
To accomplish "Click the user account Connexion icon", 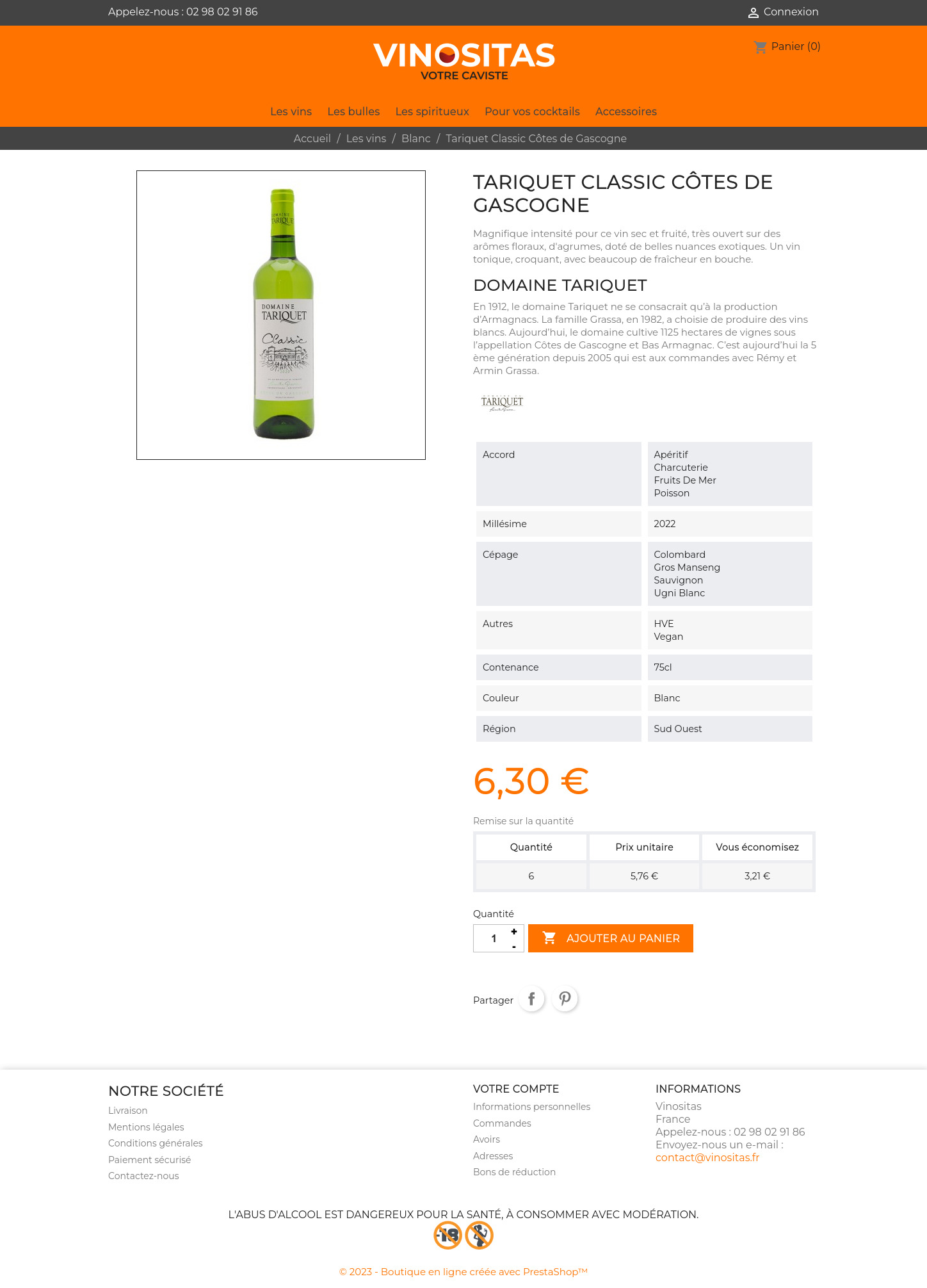I will pos(754,12).
